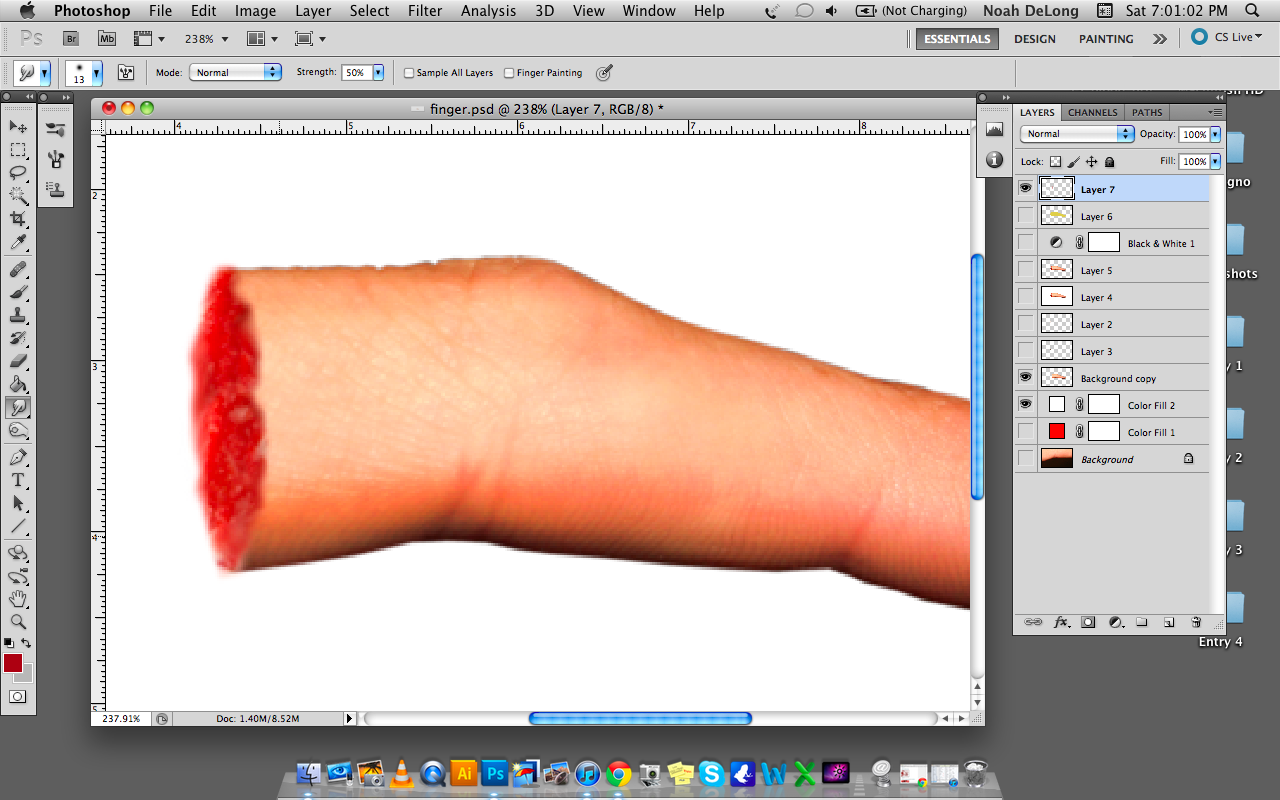Select the Type tool

coord(18,480)
